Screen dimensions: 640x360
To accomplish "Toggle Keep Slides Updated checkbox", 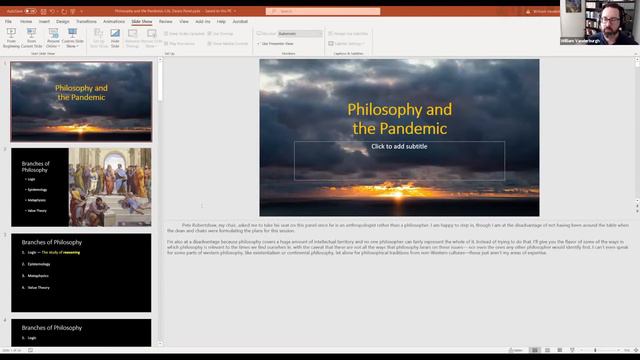I will 184,34.
